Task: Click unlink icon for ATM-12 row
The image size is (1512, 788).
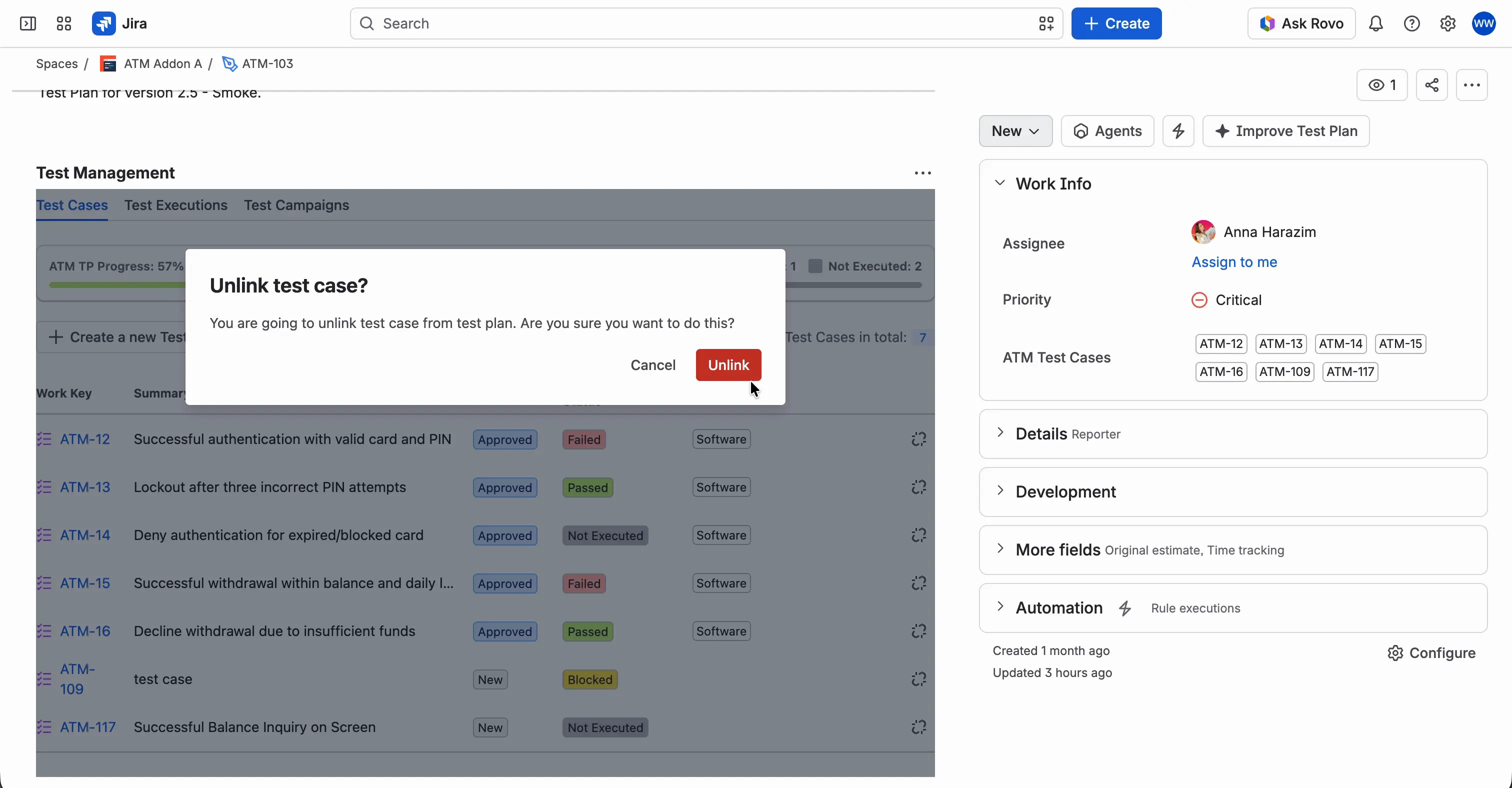Action: click(918, 439)
